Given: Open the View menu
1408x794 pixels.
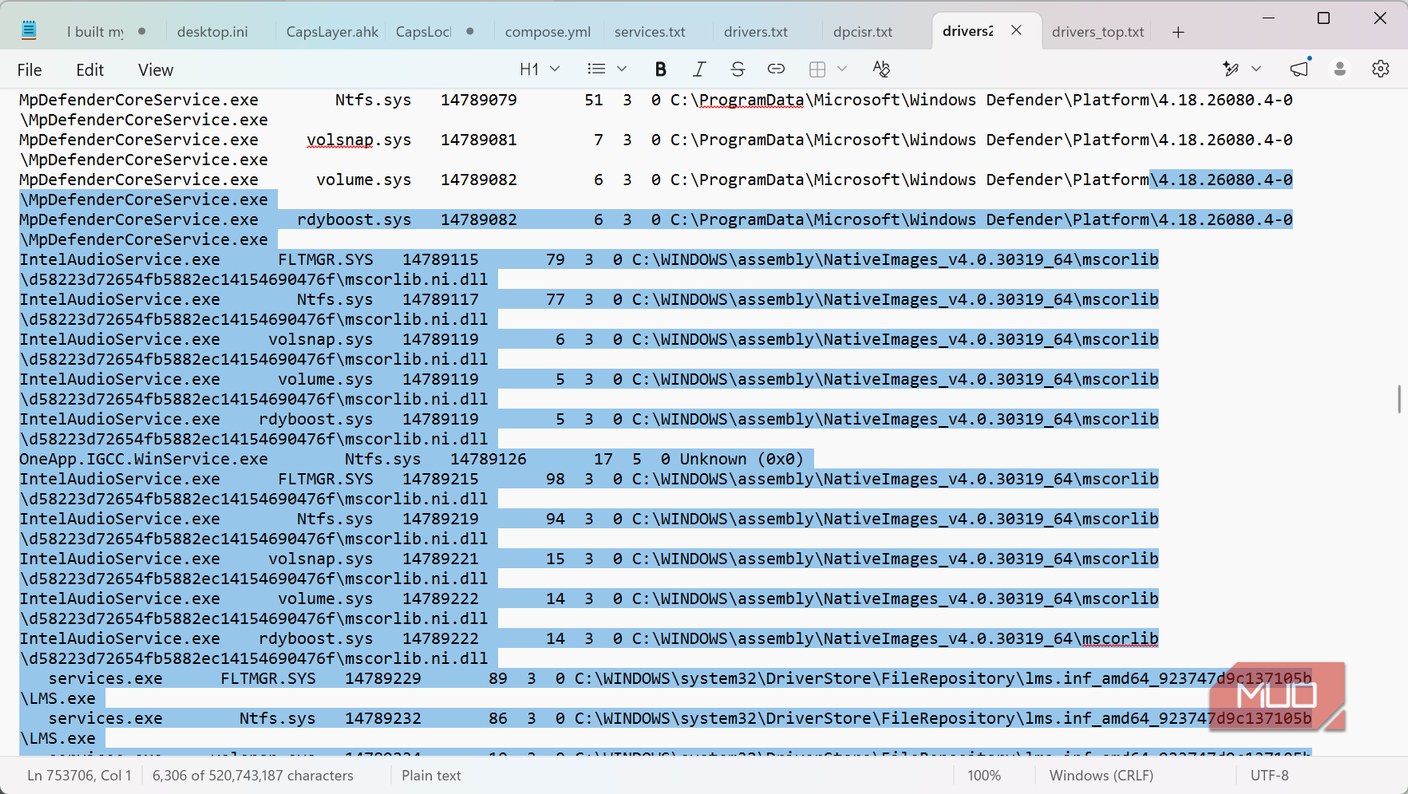Looking at the screenshot, I should pos(156,70).
